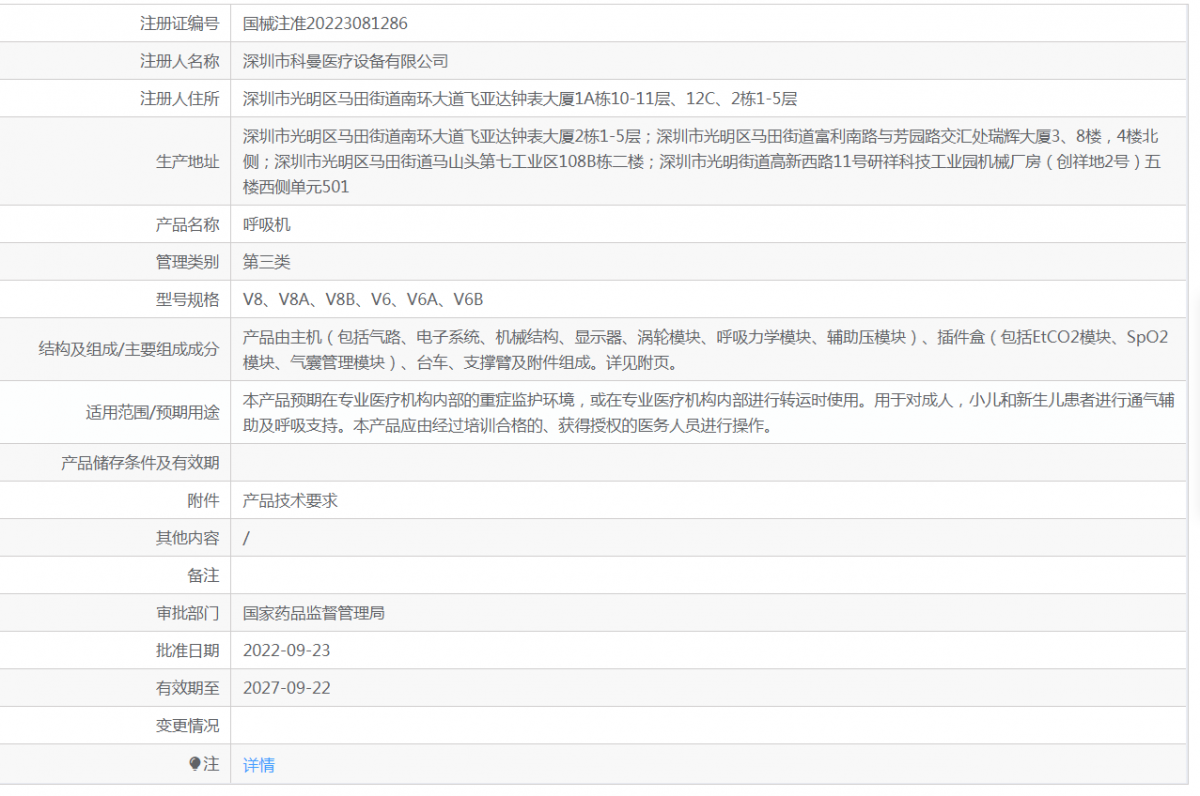Click the 注册证编号 label
This screenshot has height=796, width=1200.
(x=179, y=23)
